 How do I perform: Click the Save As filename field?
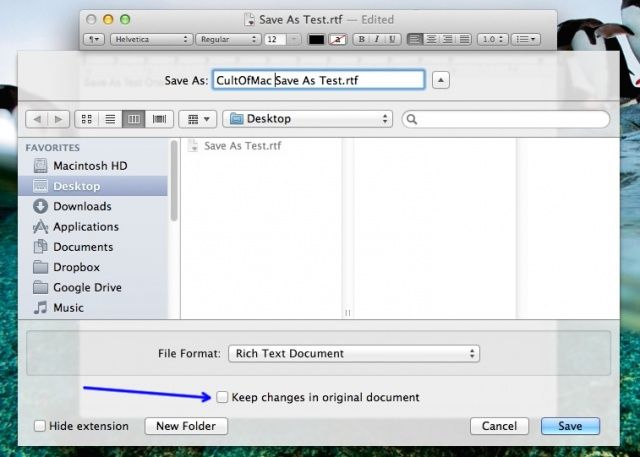click(x=318, y=80)
